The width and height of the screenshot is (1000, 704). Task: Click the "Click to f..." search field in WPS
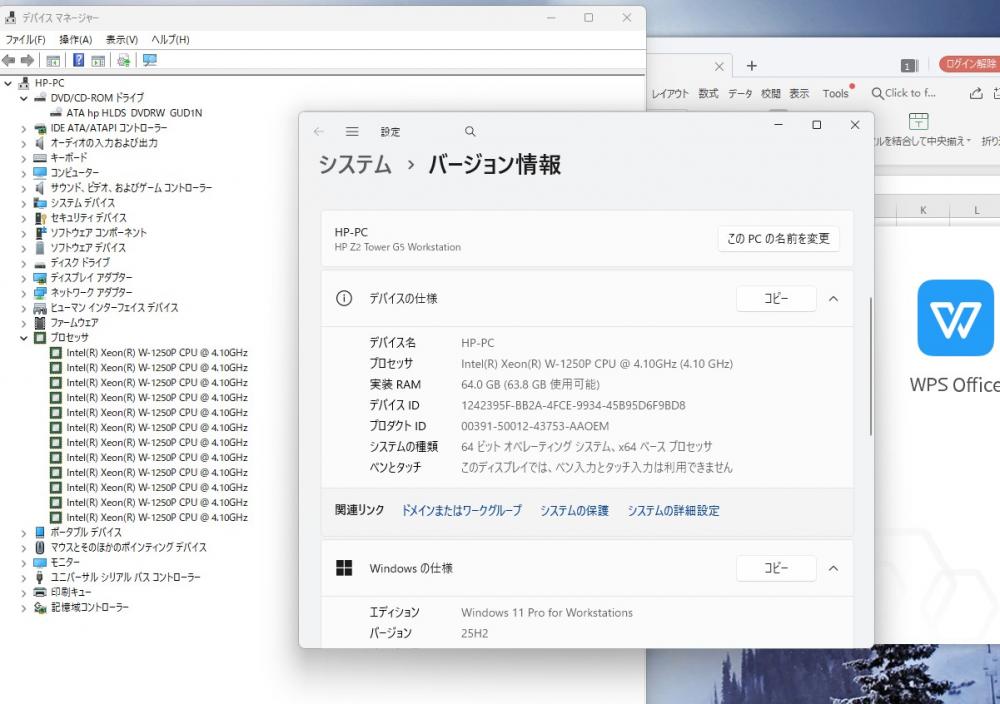[904, 93]
